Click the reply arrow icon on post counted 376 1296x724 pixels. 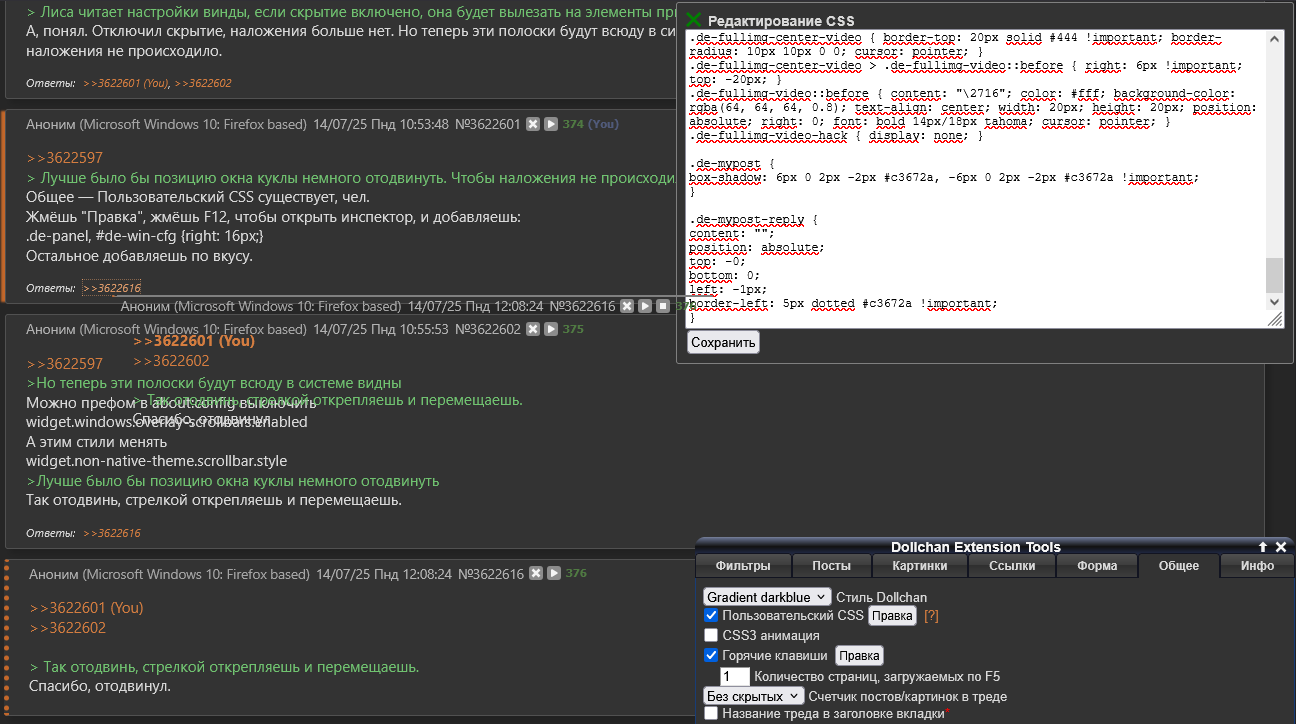554,574
